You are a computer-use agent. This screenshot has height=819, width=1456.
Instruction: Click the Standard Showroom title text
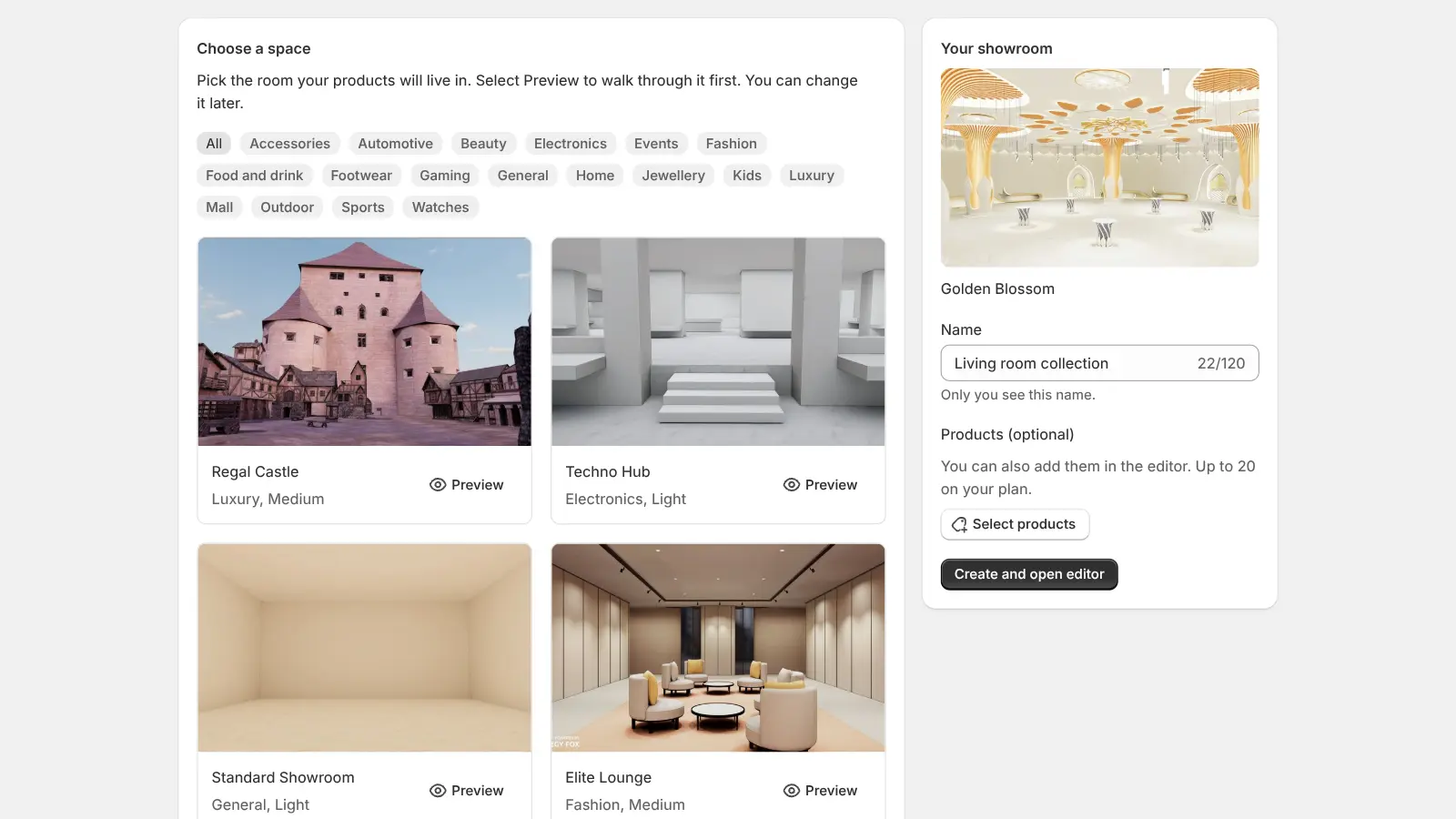pyautogui.click(x=283, y=777)
